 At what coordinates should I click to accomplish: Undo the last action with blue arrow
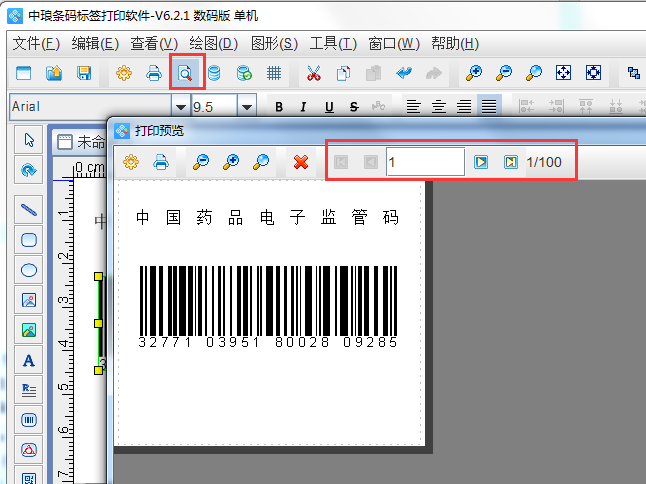click(x=404, y=73)
